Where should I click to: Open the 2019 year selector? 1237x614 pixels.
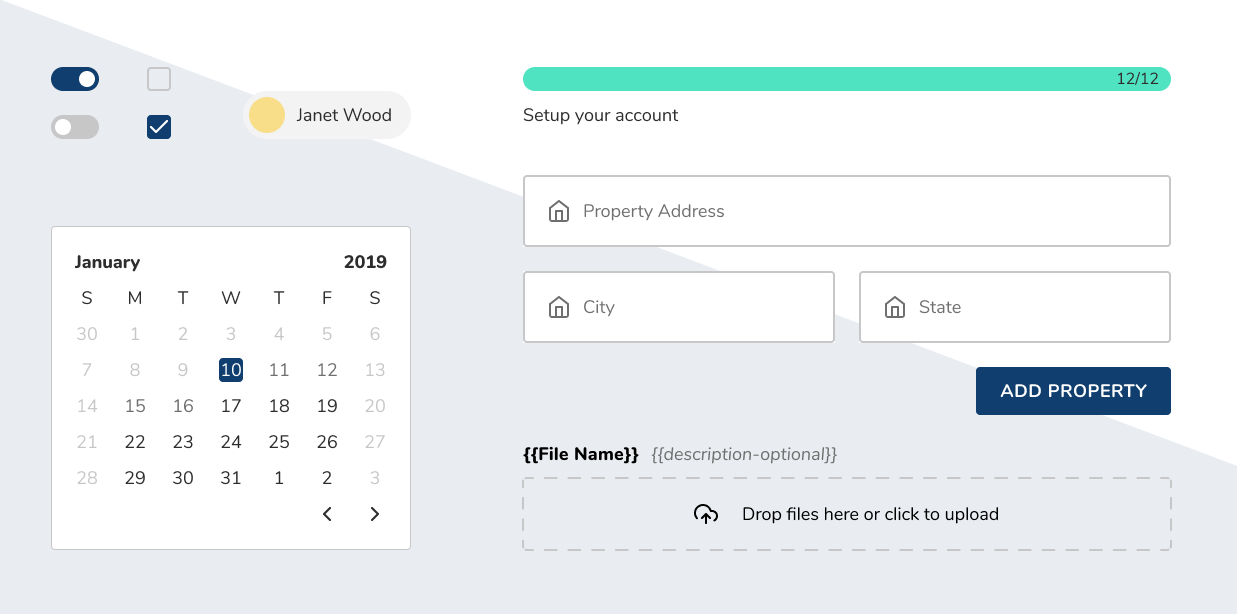tap(365, 262)
